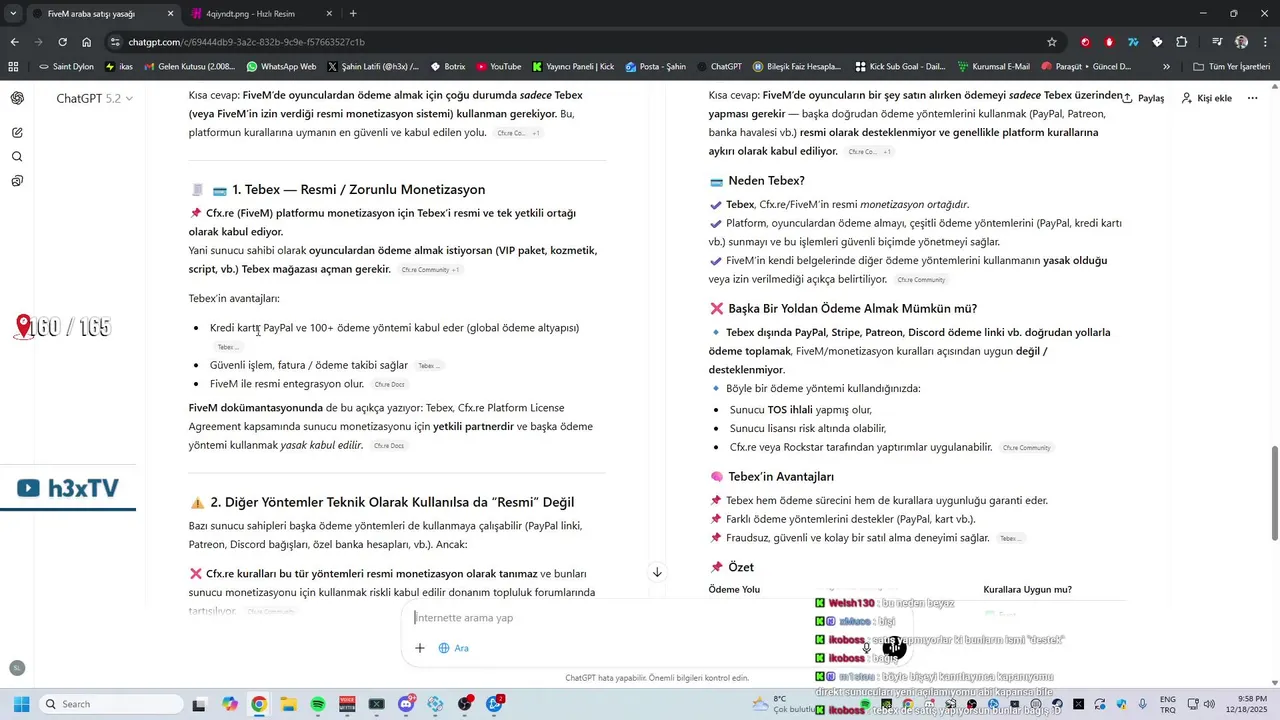Open the ENG TRQ language indicator
The image size is (1280, 720).
click(x=1168, y=704)
